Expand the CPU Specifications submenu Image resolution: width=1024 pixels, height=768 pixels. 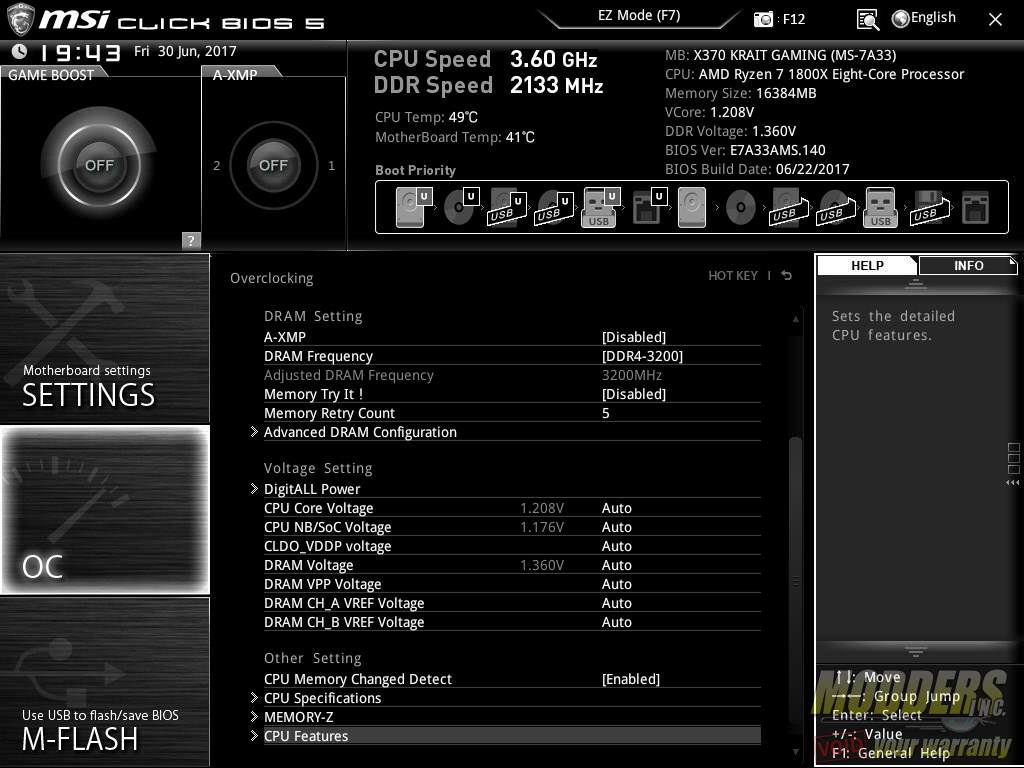[322, 697]
